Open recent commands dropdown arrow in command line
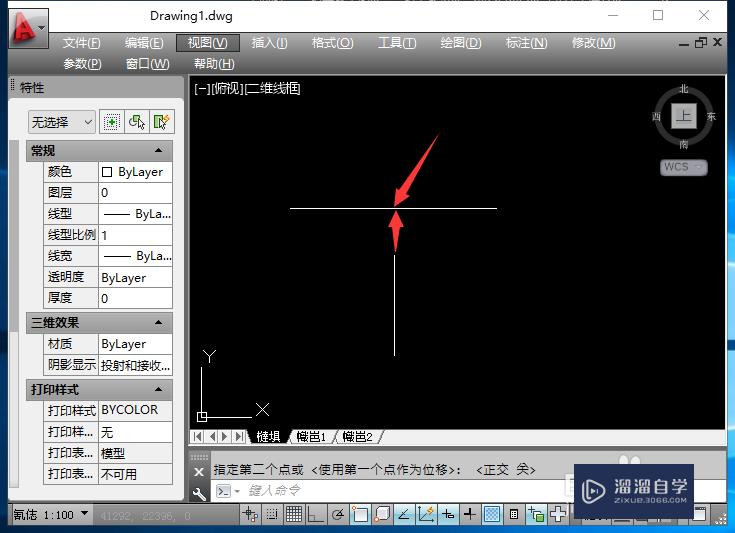This screenshot has height=533, width=735. (x=237, y=491)
